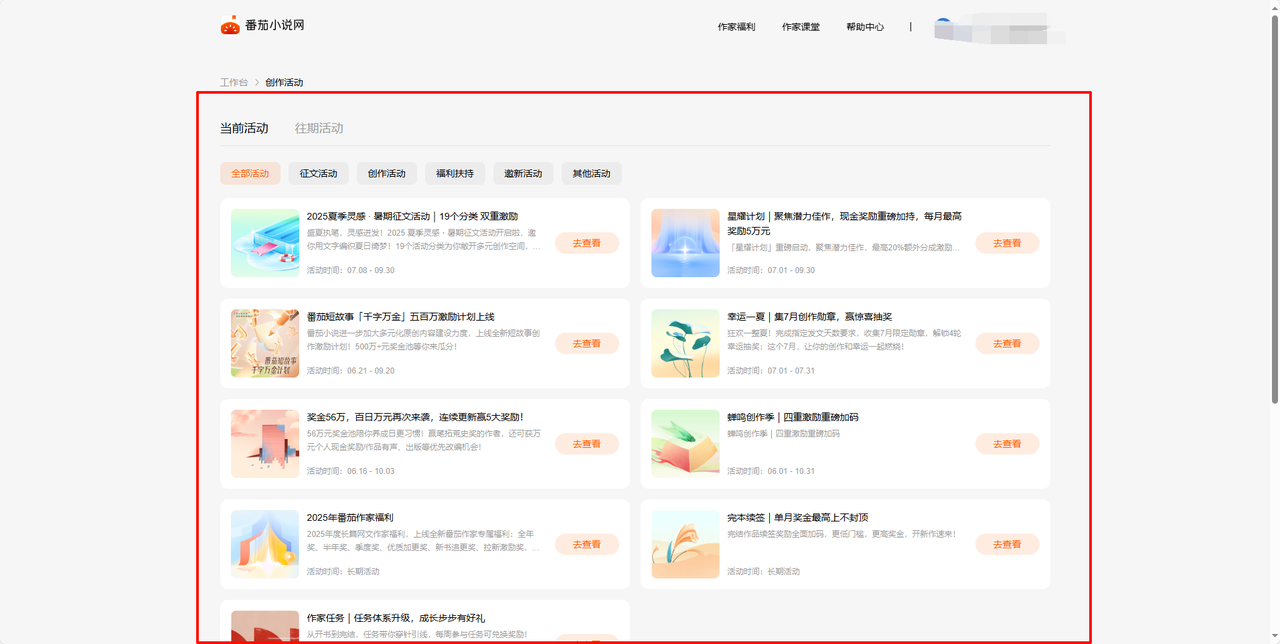Open the 完本续签 activity thumbnail
The image size is (1280, 644).
685,544
